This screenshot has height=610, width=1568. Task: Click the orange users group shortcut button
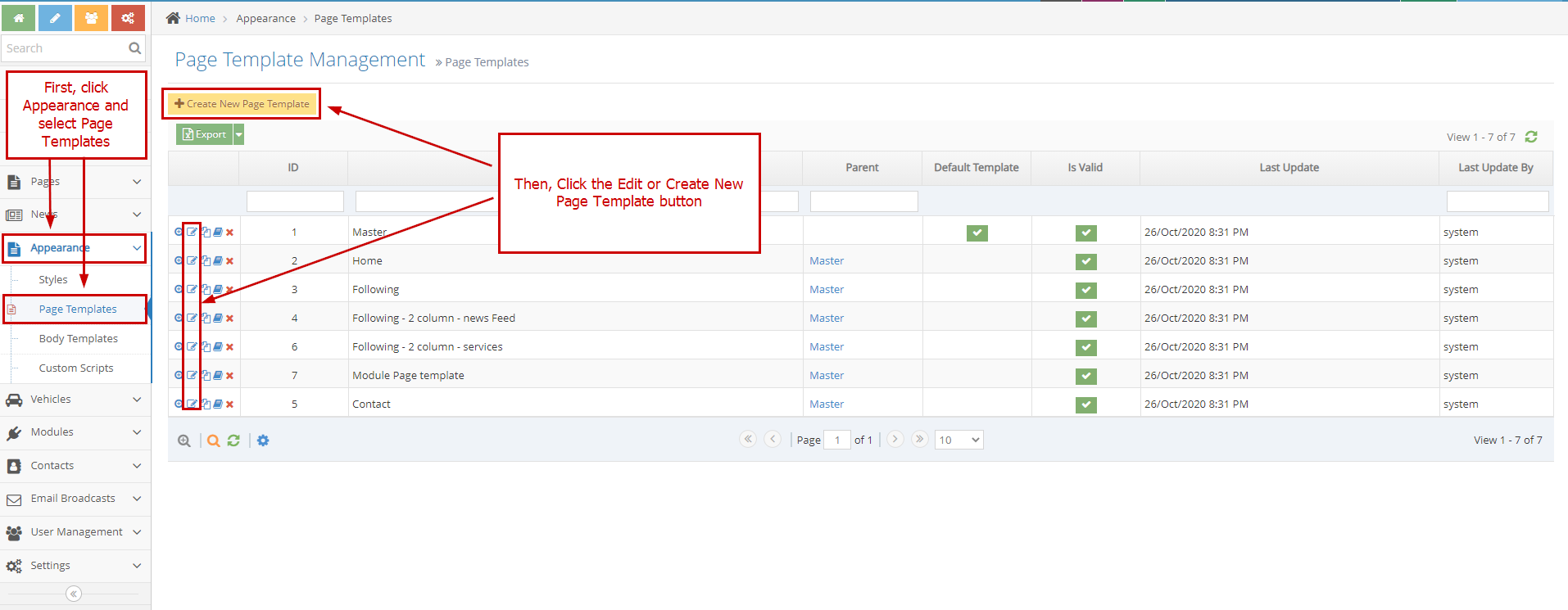tap(91, 17)
